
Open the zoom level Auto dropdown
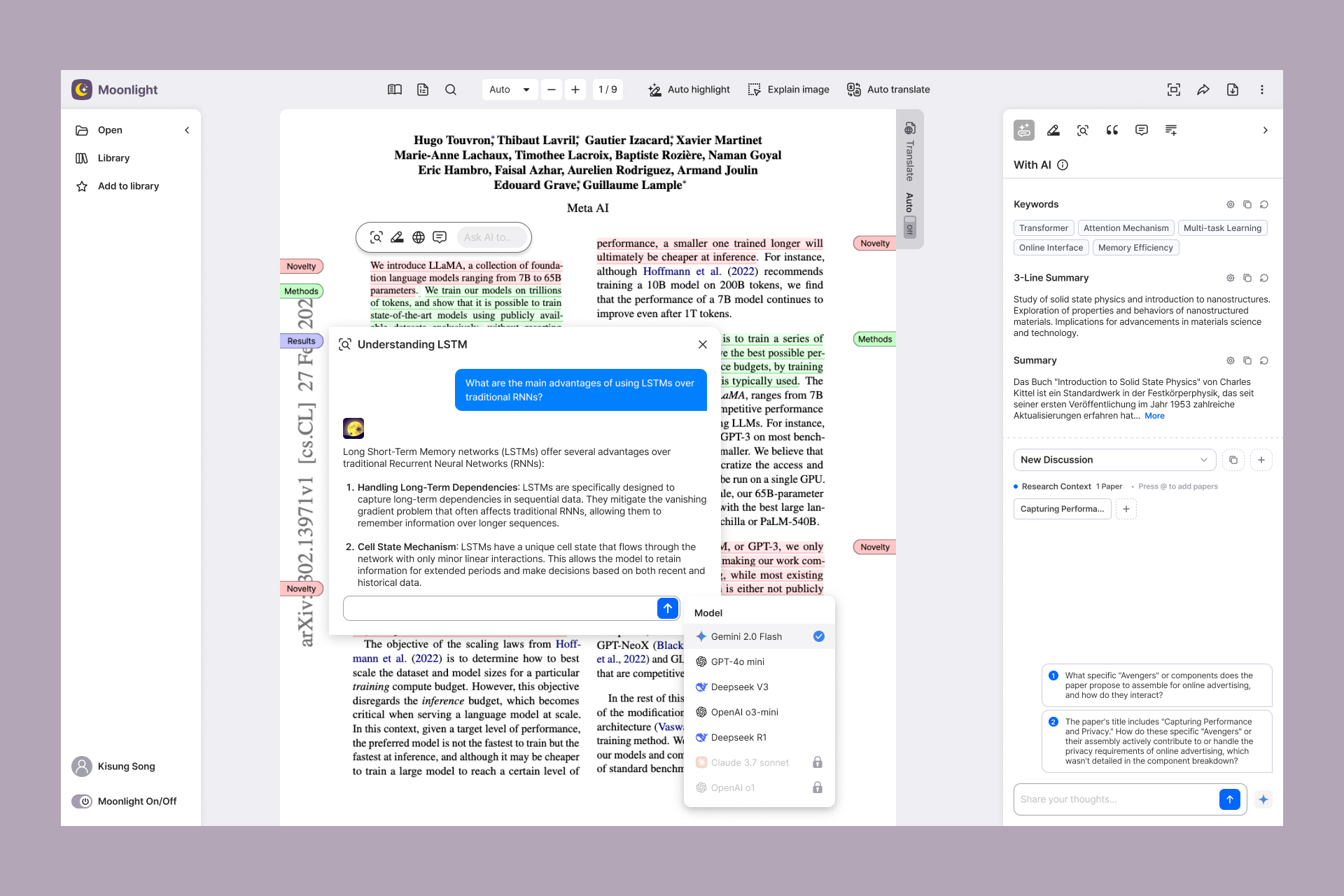coord(510,90)
